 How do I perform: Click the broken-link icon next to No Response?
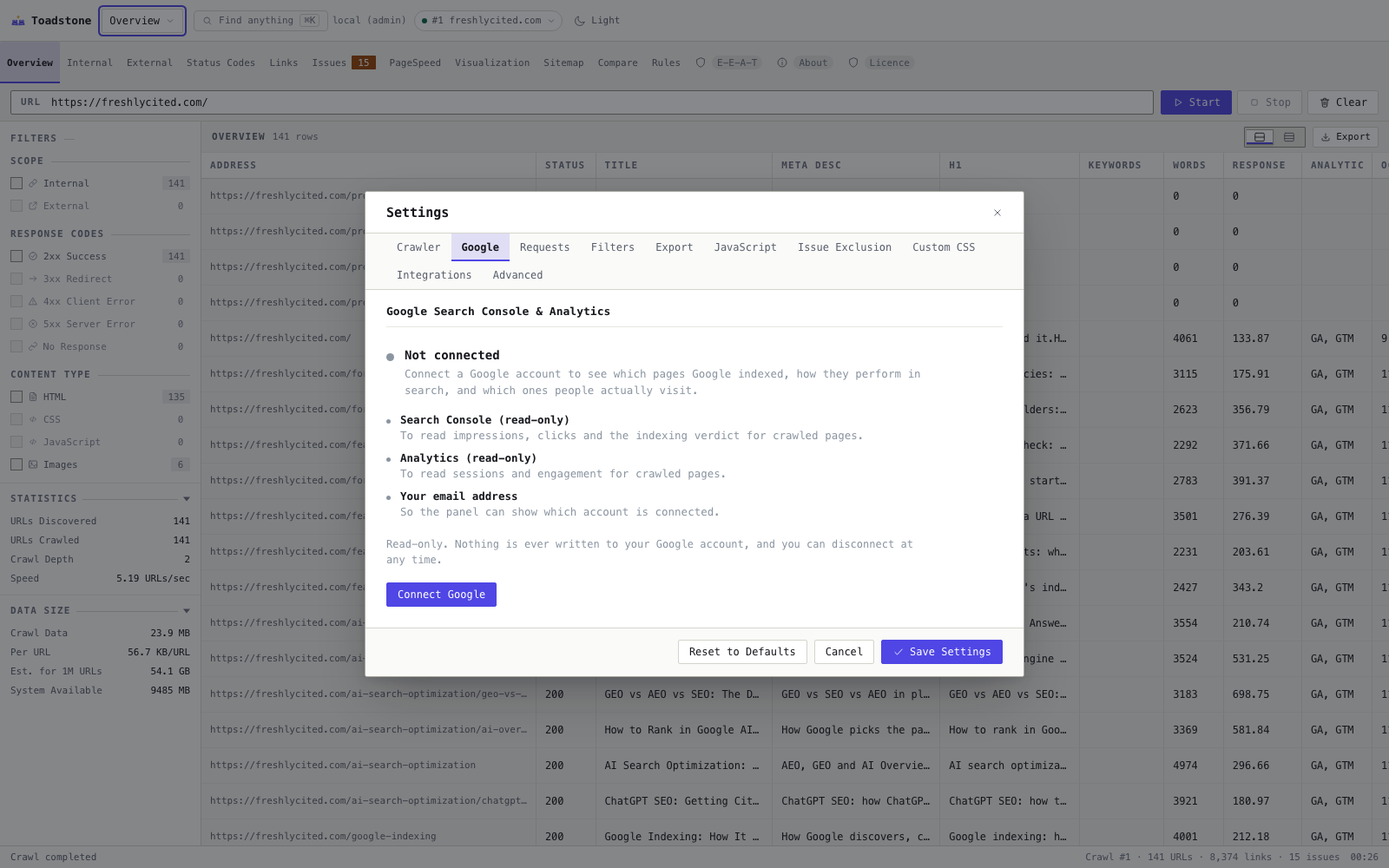tap(33, 346)
